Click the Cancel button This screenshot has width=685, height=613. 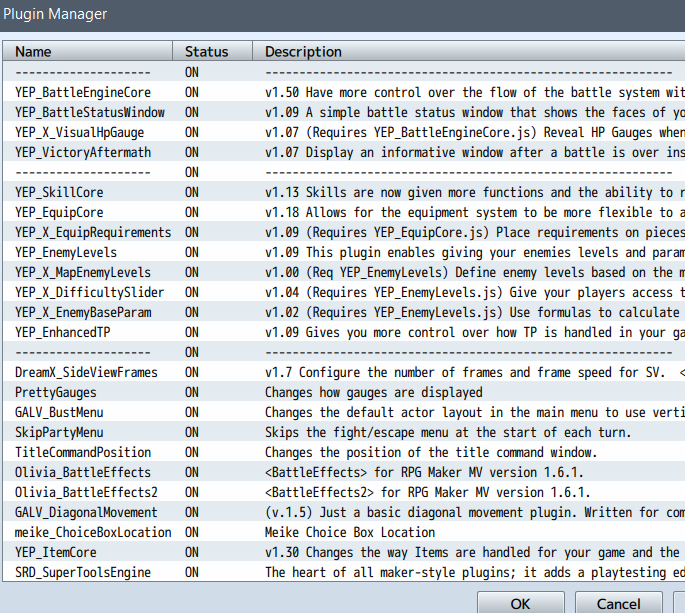coord(618,603)
